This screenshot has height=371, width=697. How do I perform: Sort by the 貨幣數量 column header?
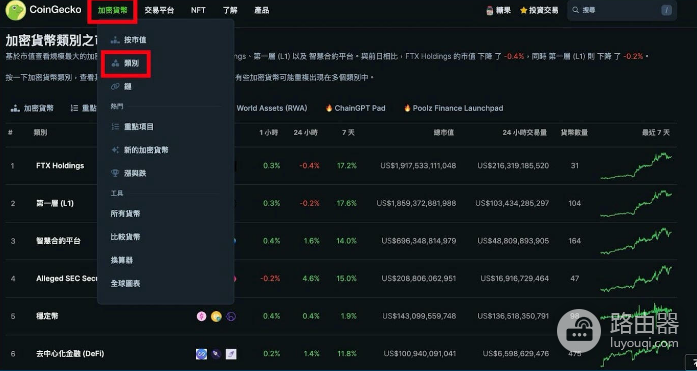tap(574, 132)
